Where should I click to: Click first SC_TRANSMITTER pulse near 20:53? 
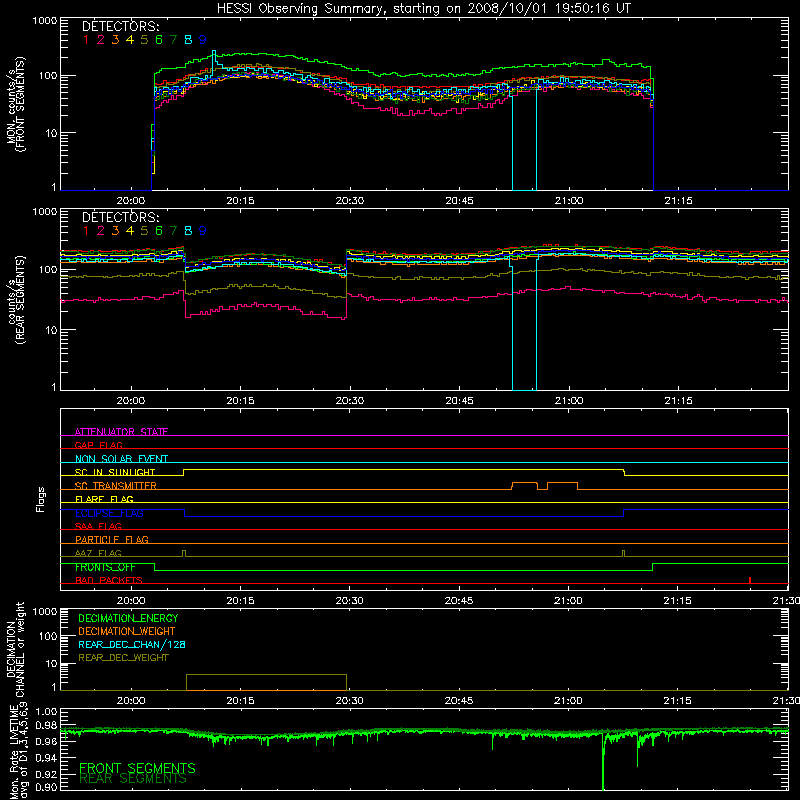(524, 485)
